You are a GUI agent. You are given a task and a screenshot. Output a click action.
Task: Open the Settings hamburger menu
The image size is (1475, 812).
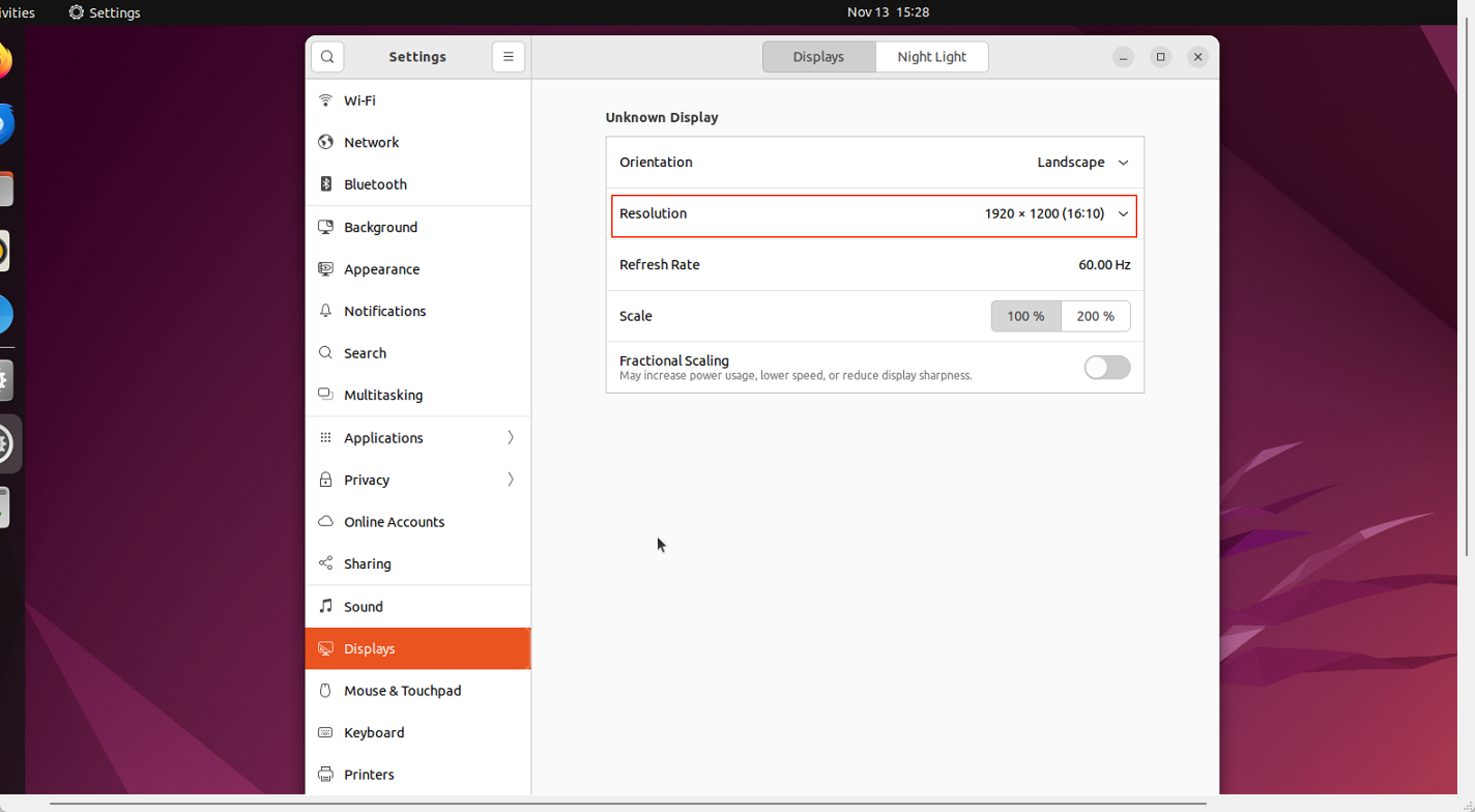pos(508,56)
